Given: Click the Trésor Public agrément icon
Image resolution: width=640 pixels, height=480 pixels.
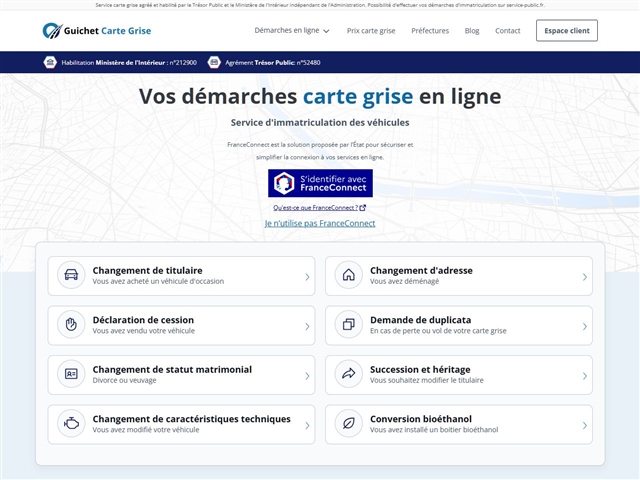Looking at the screenshot, I should pos(214,62).
